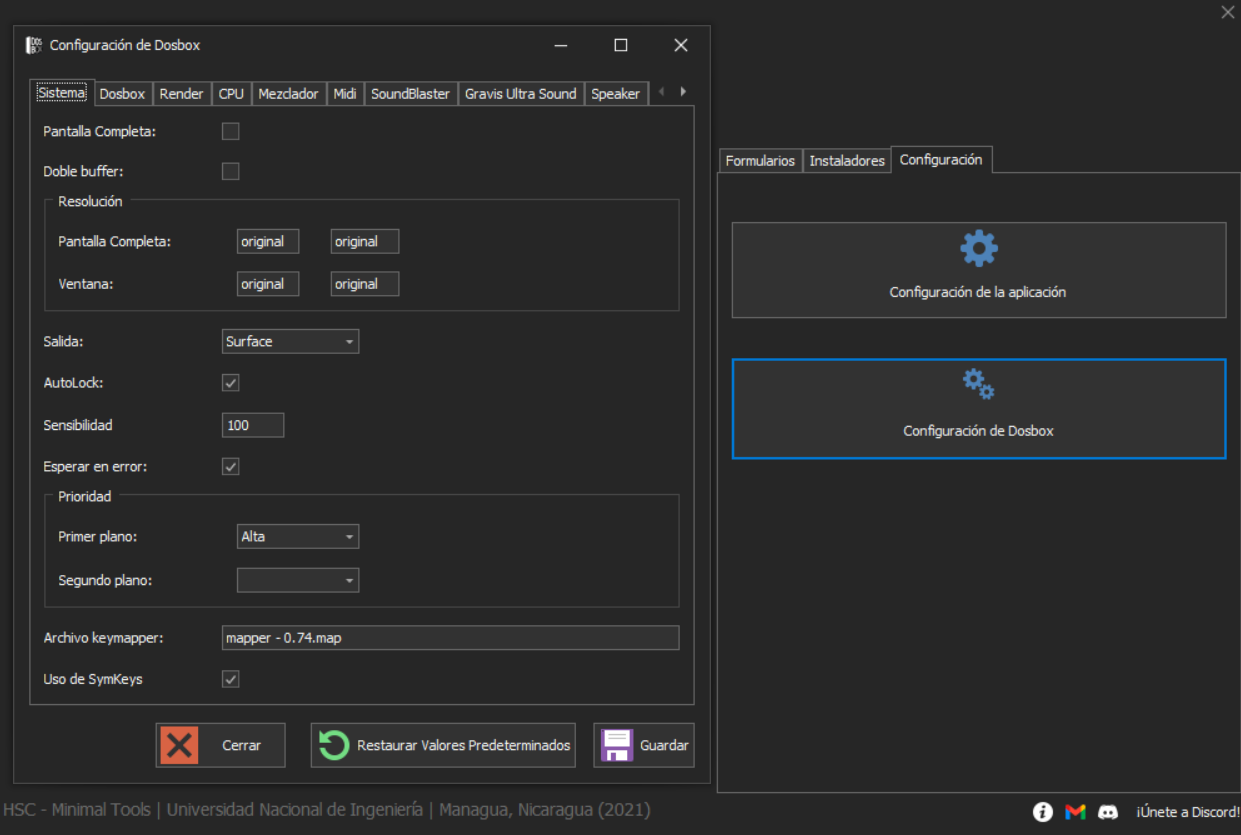Expand the Primer plano priority dropdown
Viewport: 1241px width, 835px height.
tap(298, 537)
